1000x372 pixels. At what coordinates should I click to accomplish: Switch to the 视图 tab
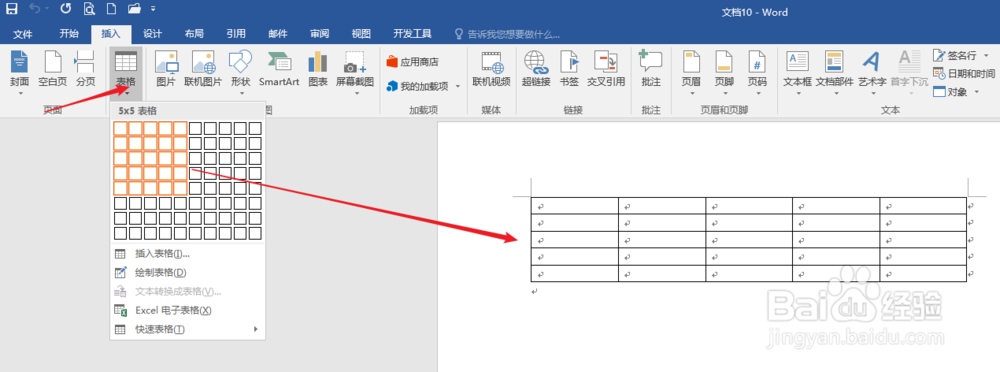point(361,34)
